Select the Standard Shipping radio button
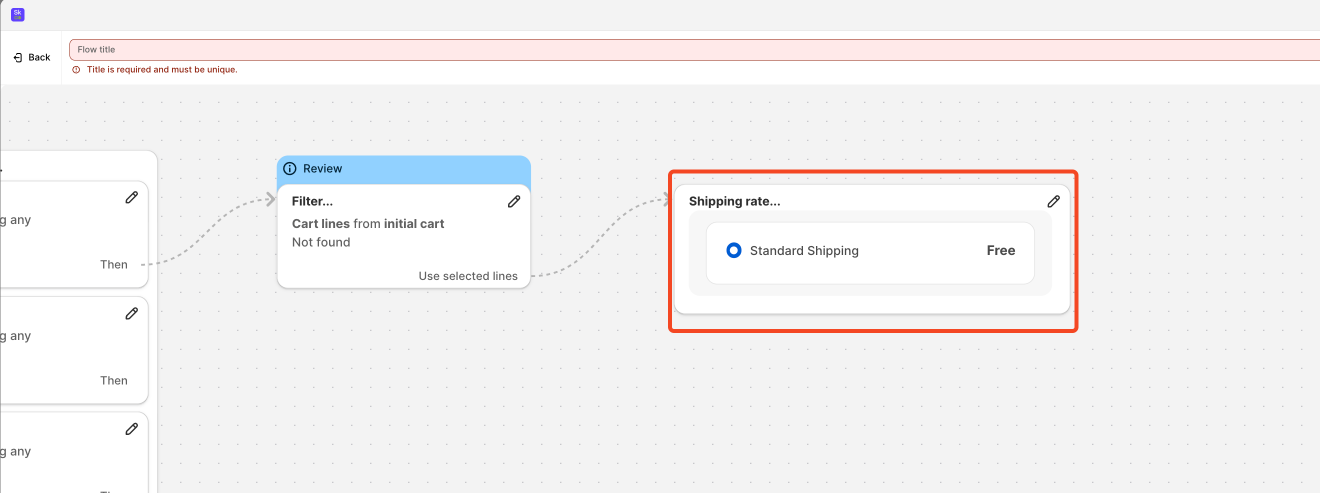This screenshot has width=1320, height=493. click(x=734, y=251)
